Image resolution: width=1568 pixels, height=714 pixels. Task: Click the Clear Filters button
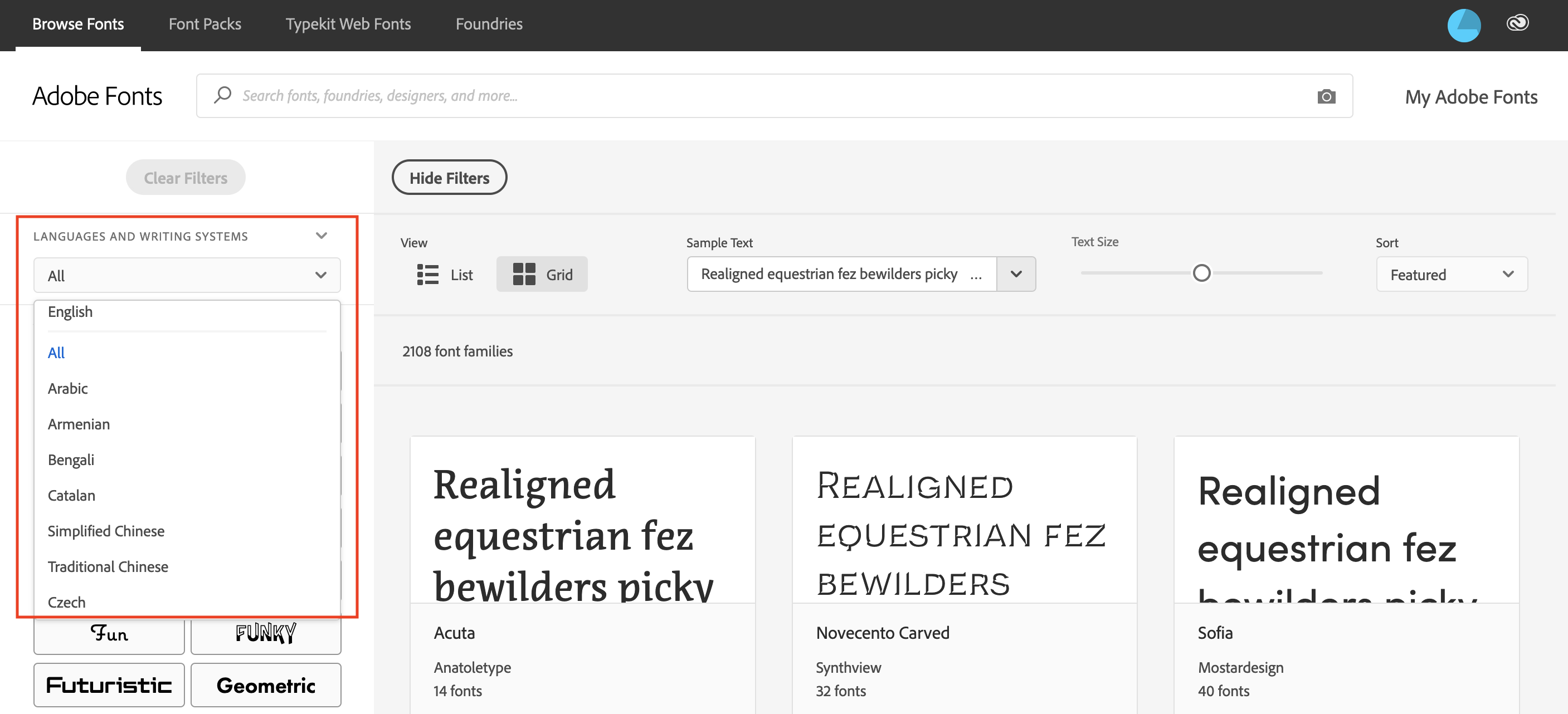coord(185,177)
